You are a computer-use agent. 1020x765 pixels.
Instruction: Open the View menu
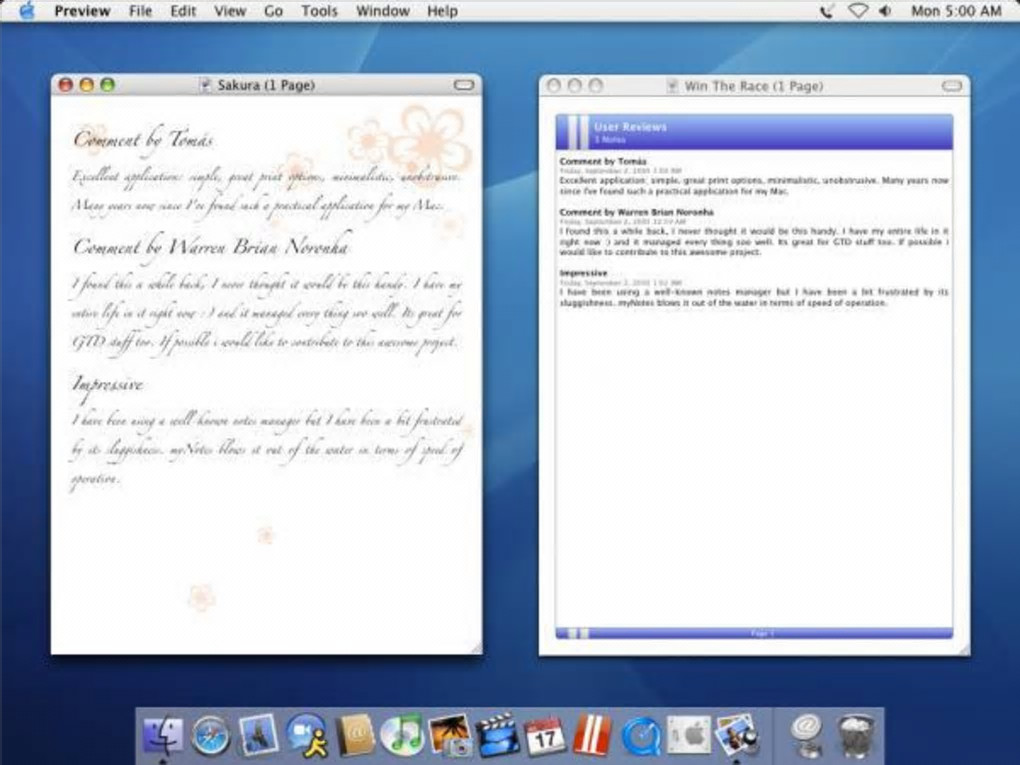(230, 11)
